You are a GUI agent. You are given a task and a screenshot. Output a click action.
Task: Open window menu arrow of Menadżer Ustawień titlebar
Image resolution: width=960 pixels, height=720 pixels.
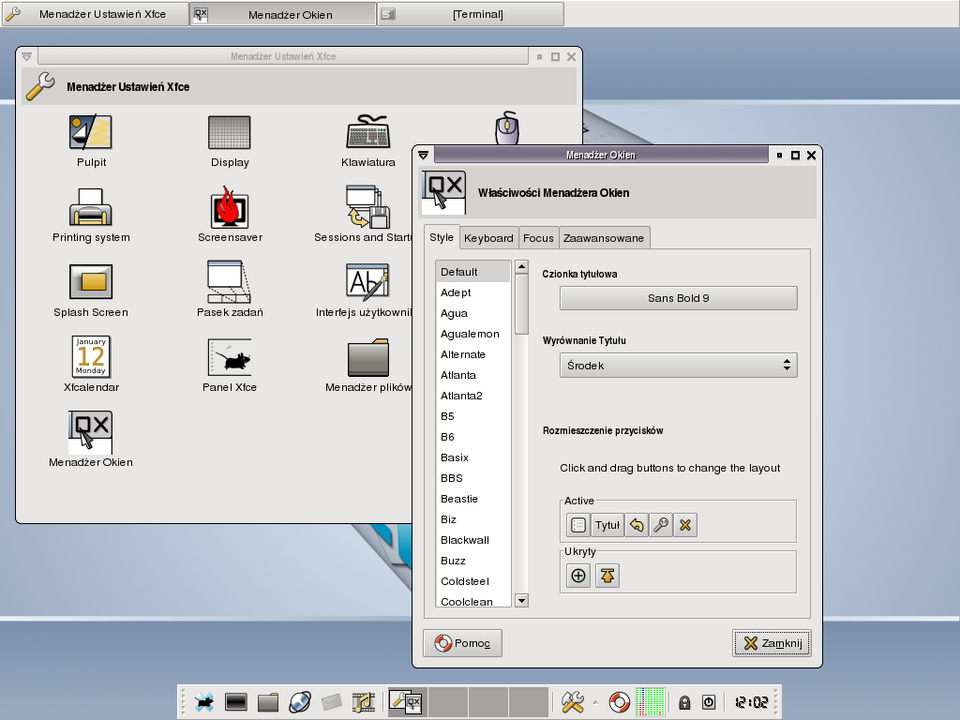26,56
